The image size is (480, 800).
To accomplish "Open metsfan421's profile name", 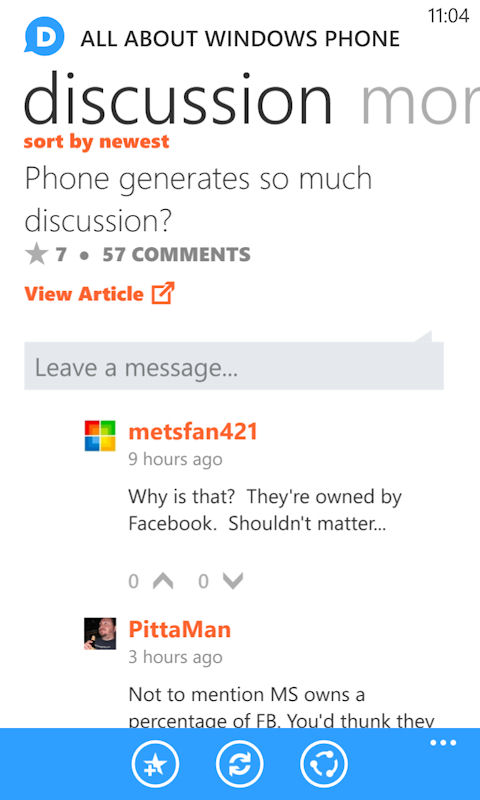I will point(193,432).
